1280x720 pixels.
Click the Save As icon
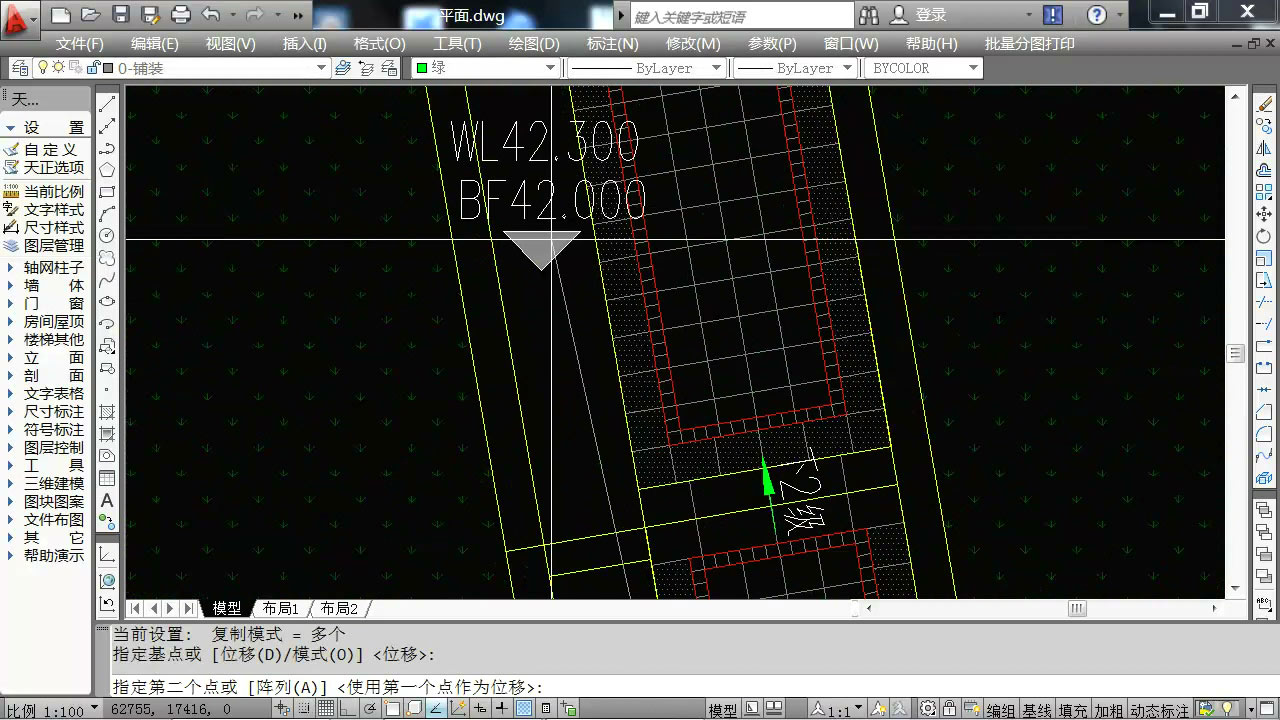click(150, 15)
